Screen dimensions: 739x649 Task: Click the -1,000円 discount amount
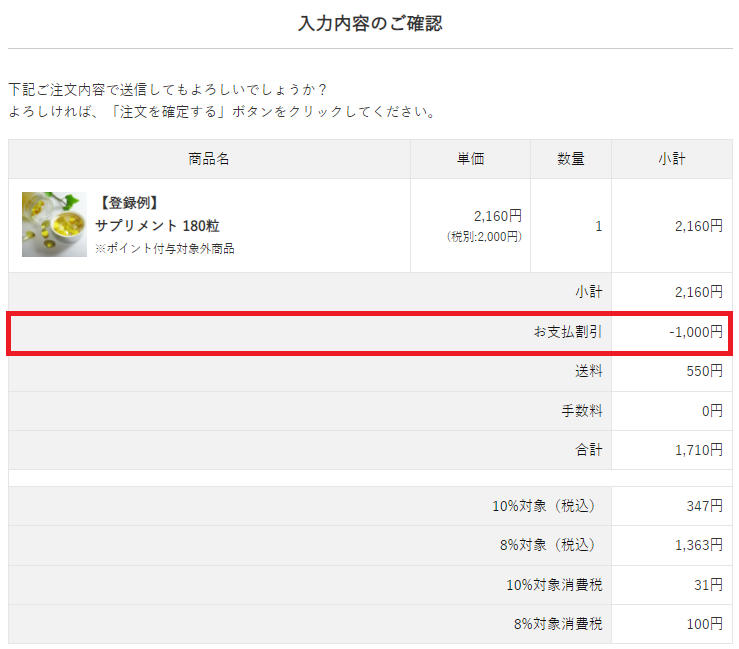pos(695,332)
